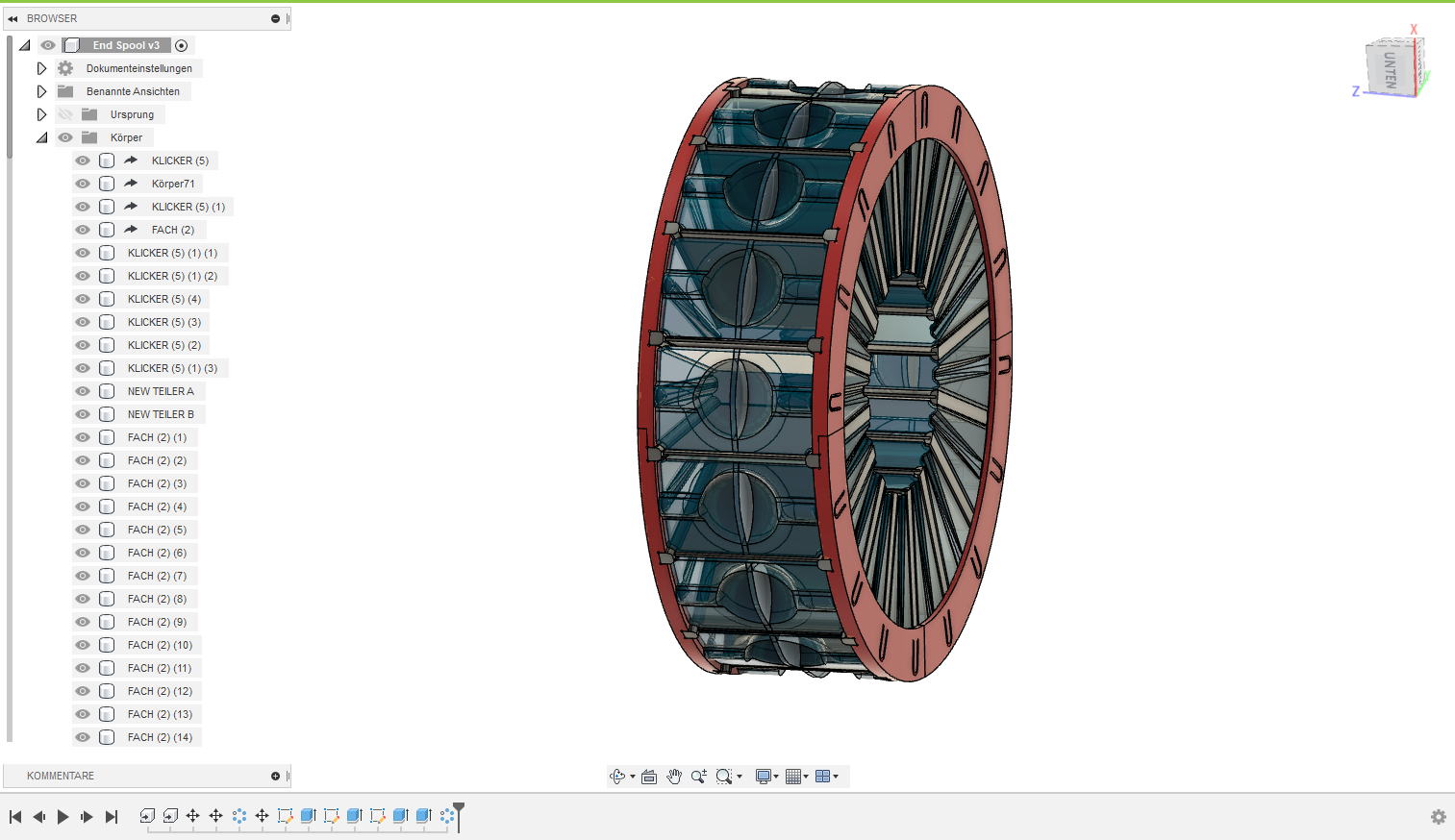Click the arrow icon of FACH (2)

131,230
